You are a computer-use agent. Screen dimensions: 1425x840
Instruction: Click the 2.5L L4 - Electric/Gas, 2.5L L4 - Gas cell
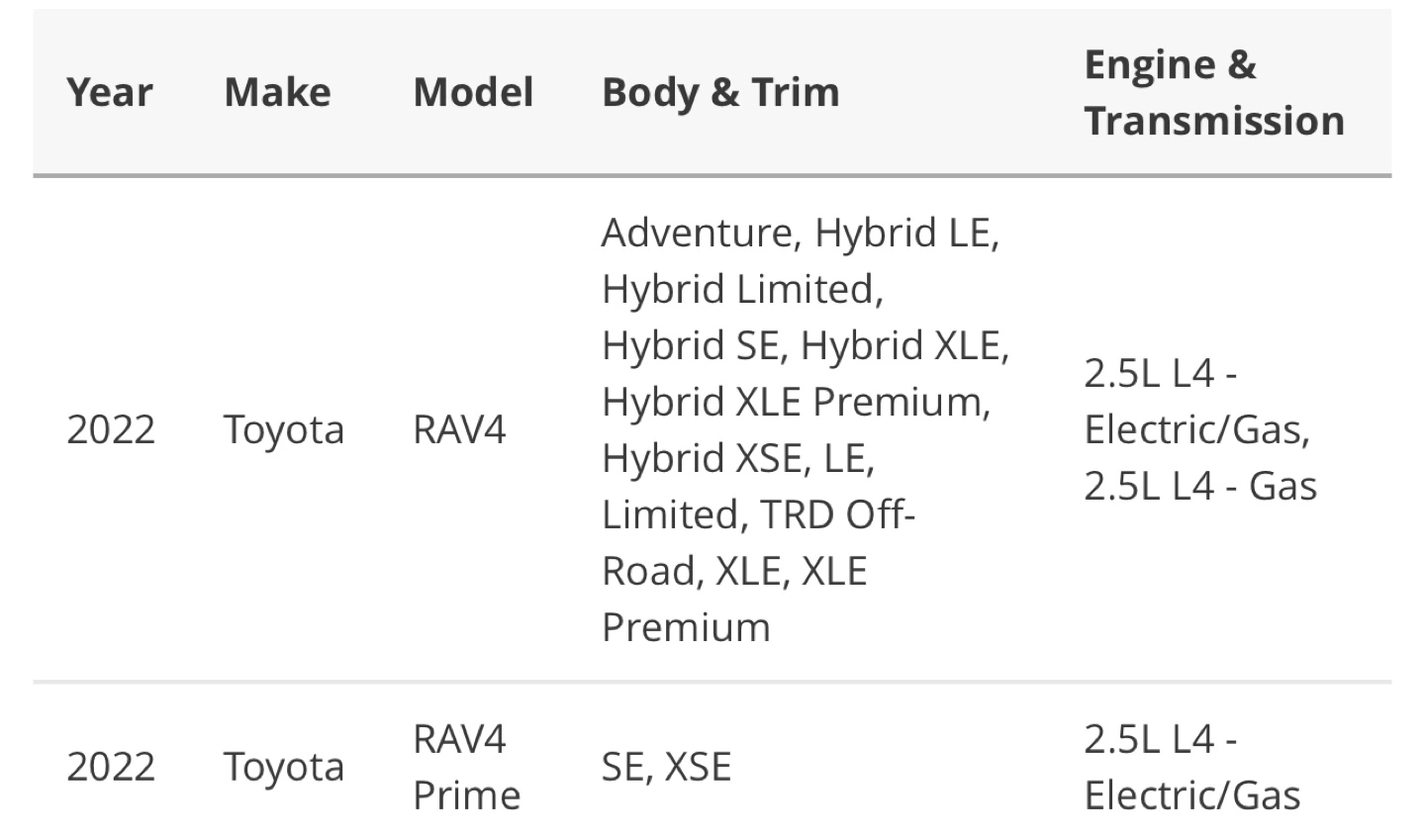coord(1200,430)
